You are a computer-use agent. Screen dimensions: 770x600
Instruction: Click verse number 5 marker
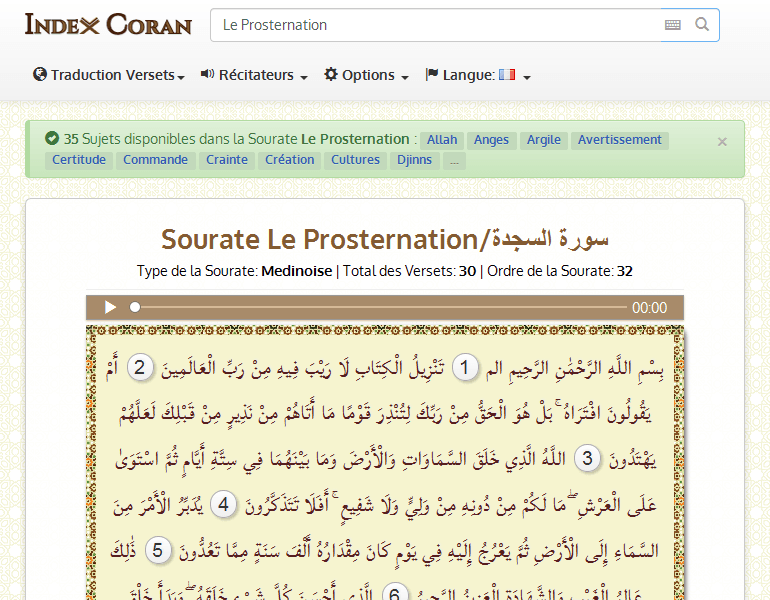(157, 550)
